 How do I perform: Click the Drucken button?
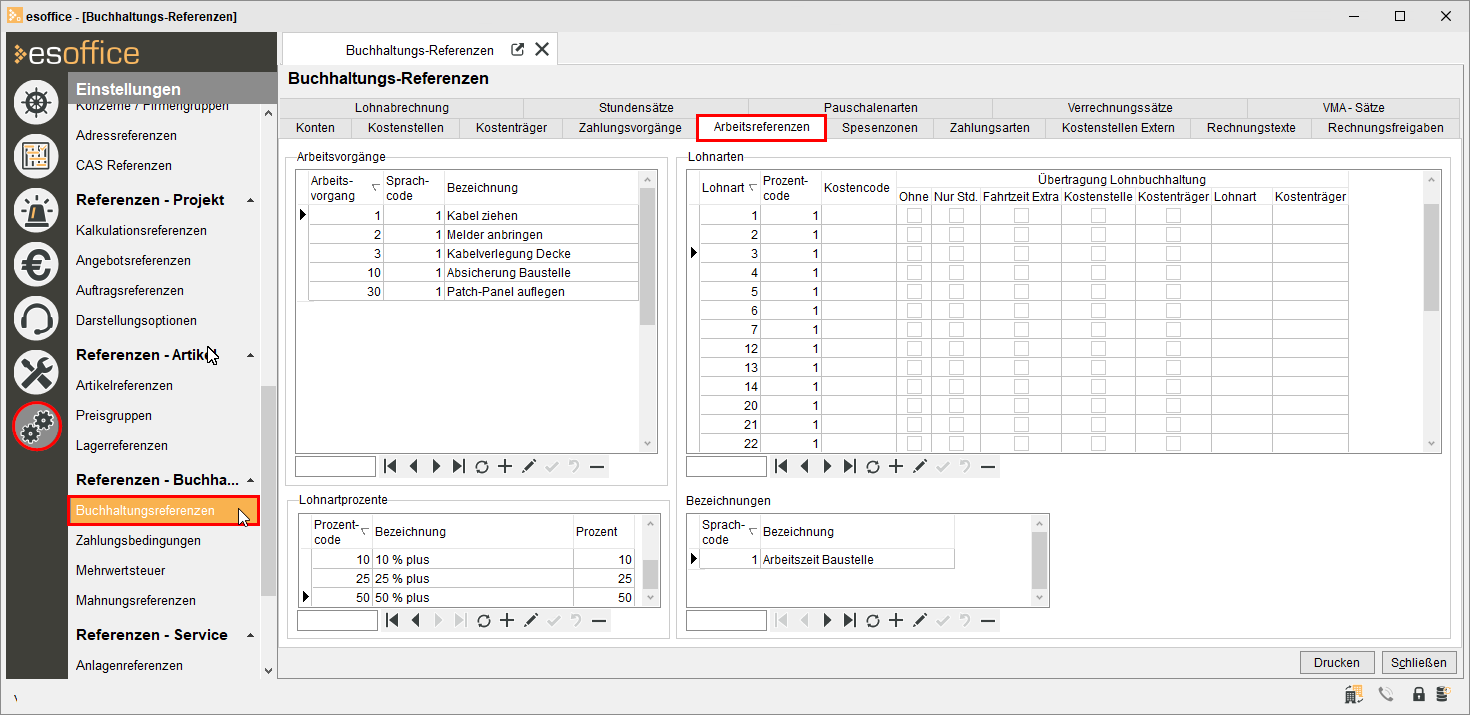coord(1337,662)
